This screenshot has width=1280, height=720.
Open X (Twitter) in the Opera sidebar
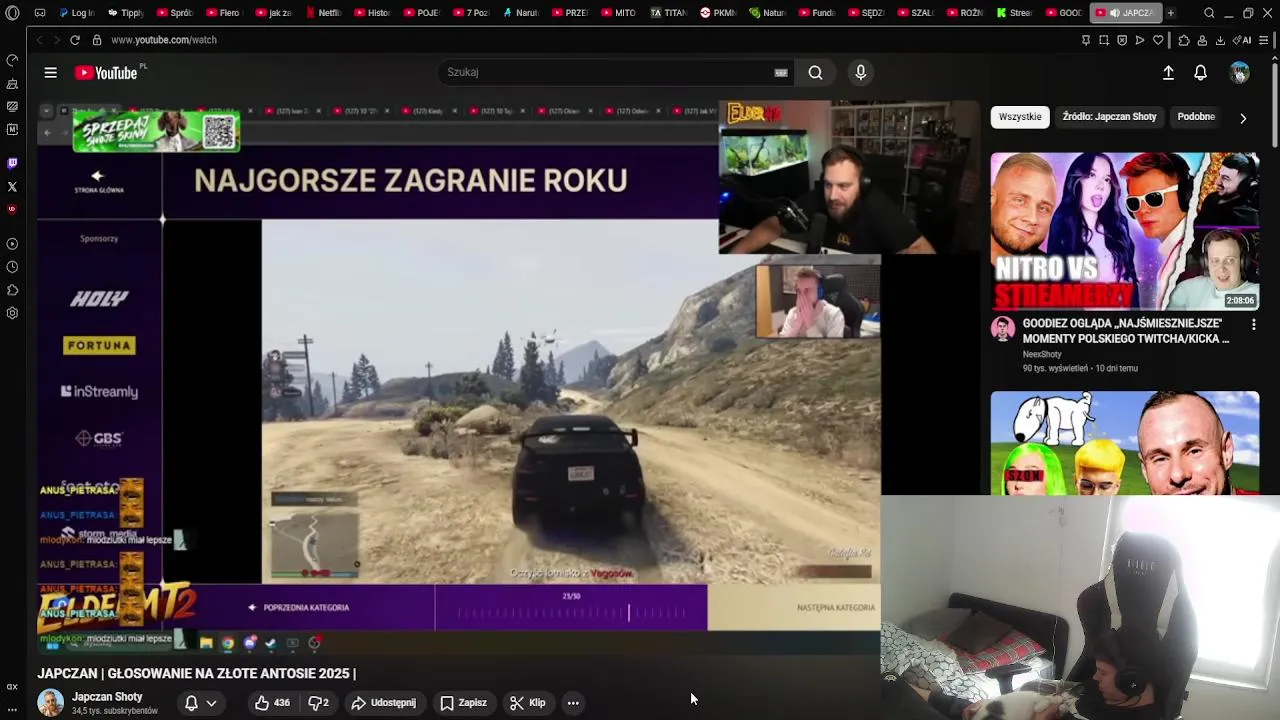coord(12,186)
